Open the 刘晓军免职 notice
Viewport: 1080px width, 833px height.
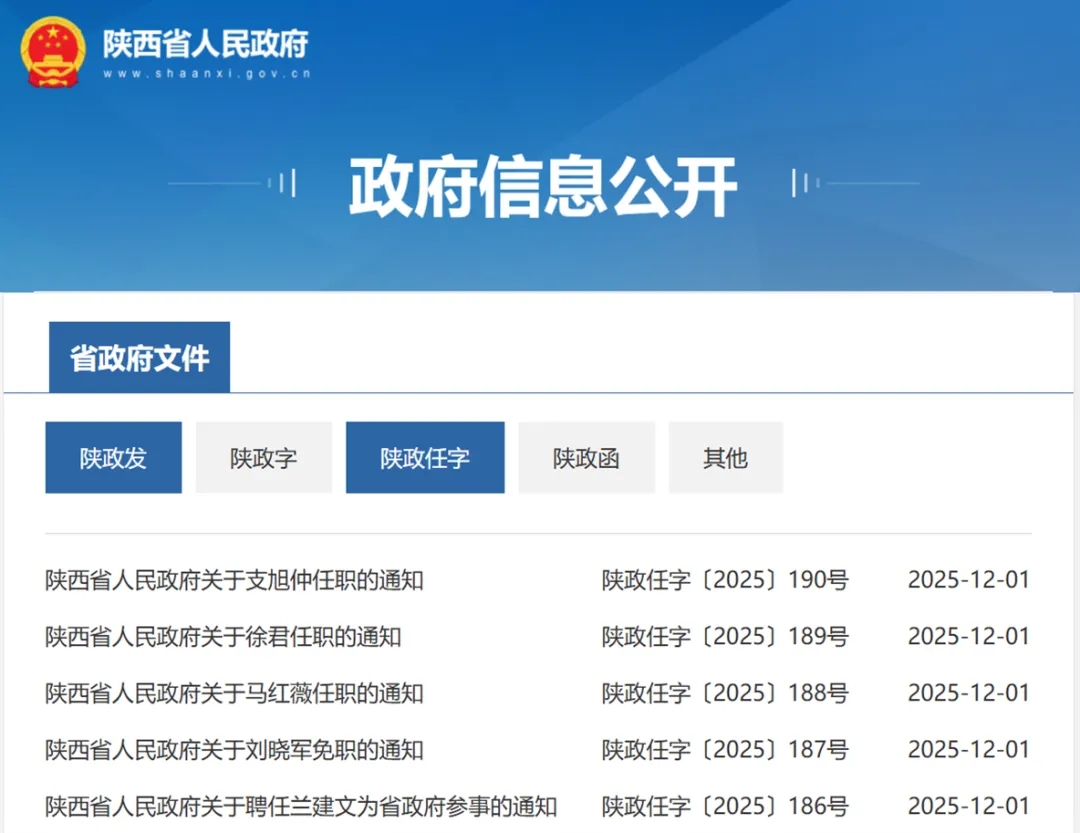coord(234,749)
